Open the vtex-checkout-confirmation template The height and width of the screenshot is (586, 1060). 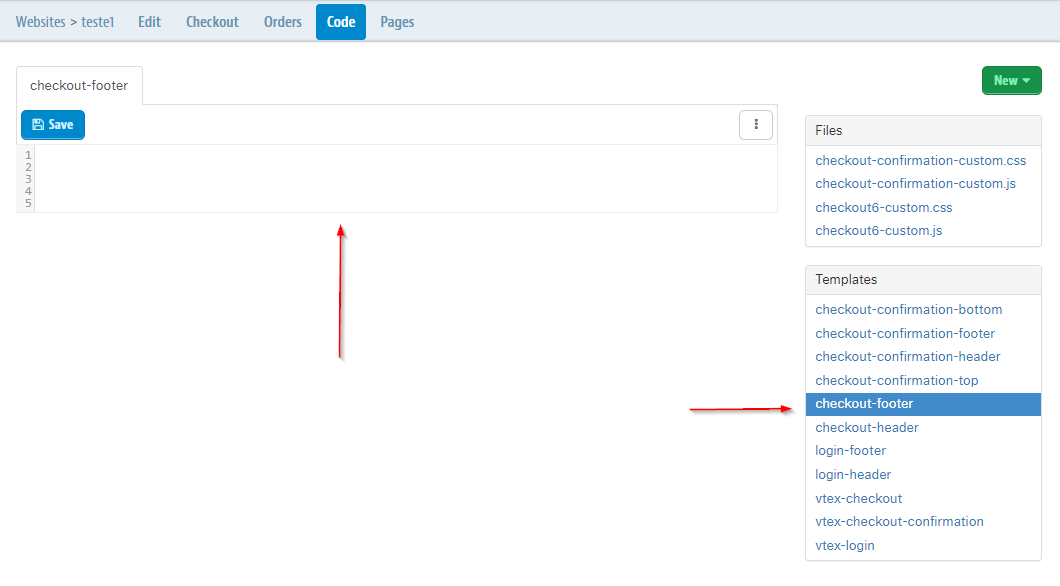coord(899,521)
